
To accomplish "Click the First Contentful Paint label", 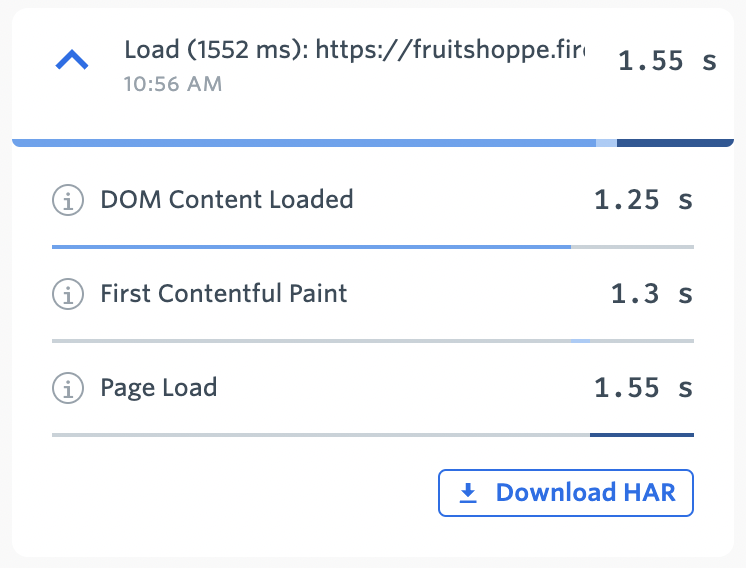I will (x=224, y=294).
